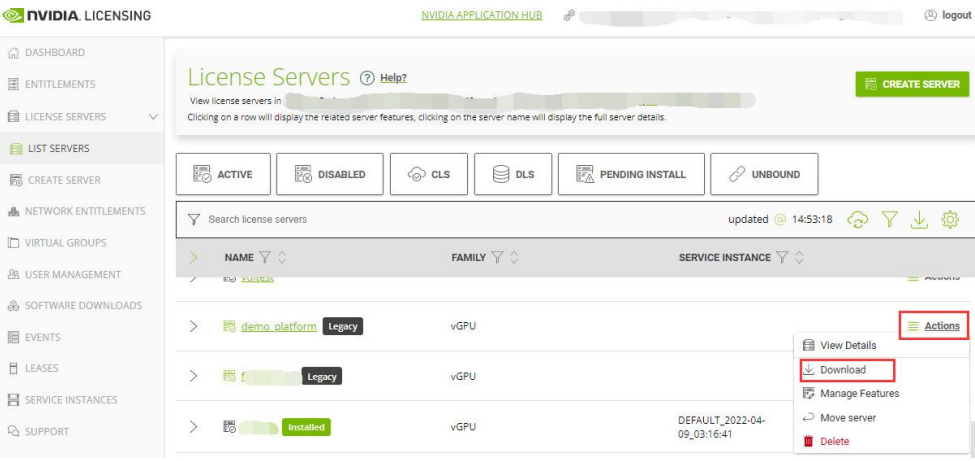
Task: Click funnel icon in search box
Action: [x=194, y=219]
